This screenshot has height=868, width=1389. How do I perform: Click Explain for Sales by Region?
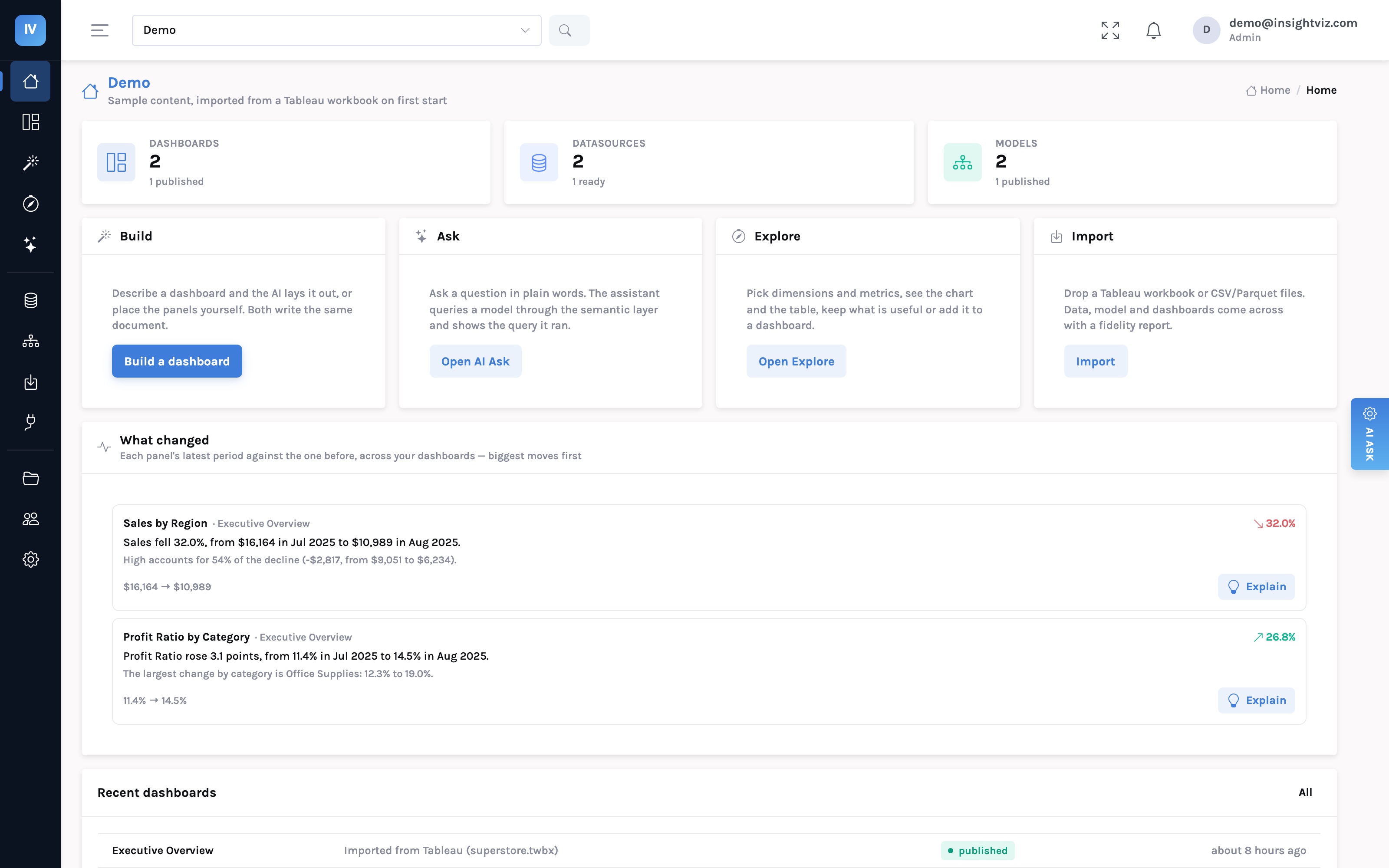(1257, 586)
